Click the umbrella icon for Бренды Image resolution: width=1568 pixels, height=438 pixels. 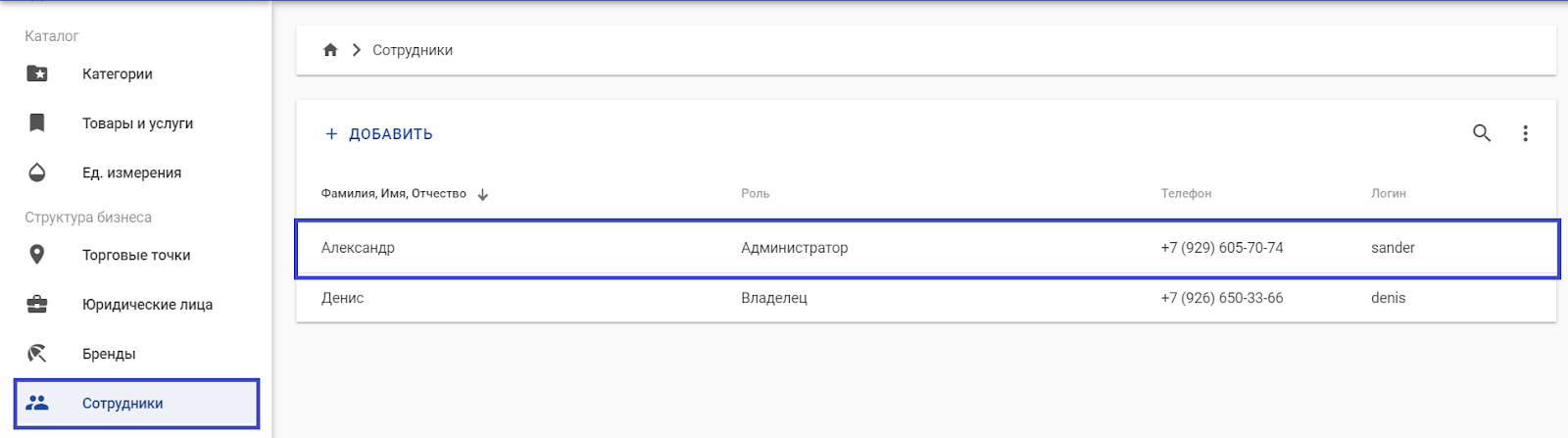coord(37,354)
